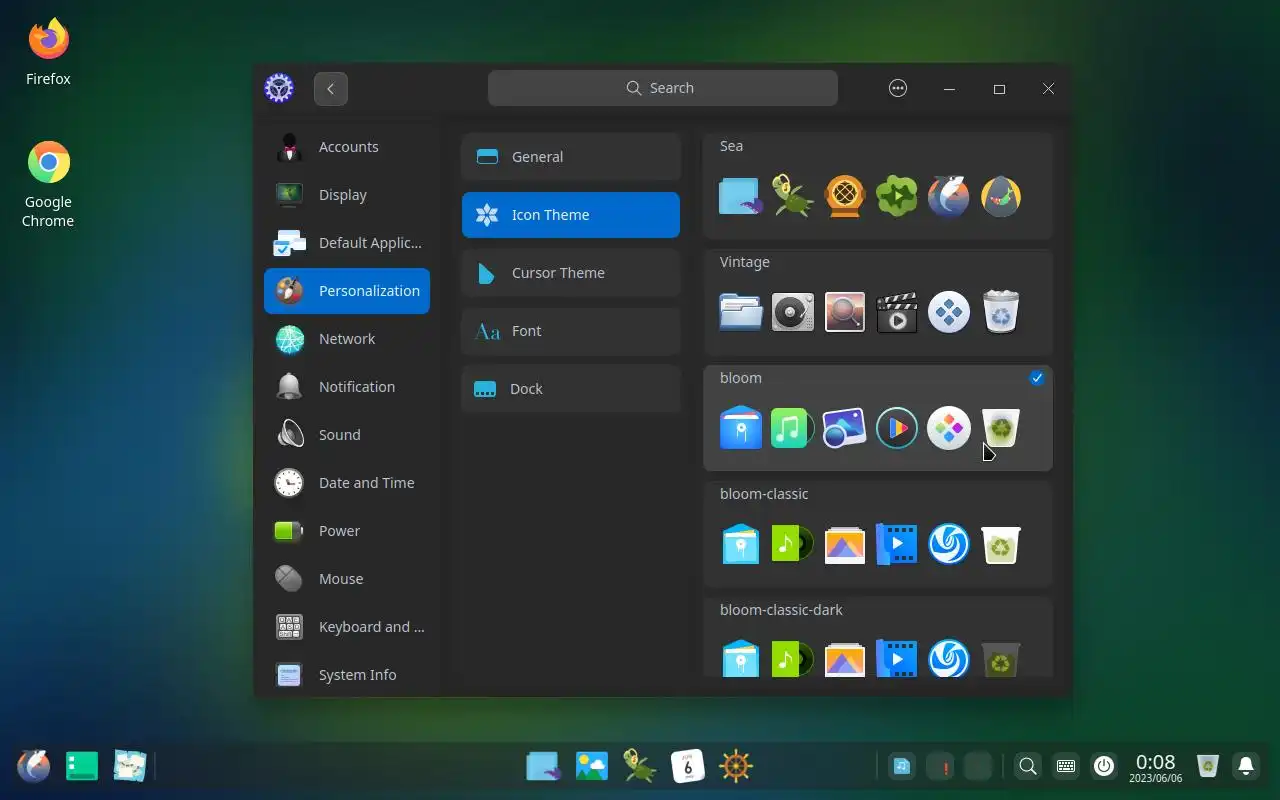Click the bloom-classic picture icon
The image size is (1280, 800).
click(845, 546)
